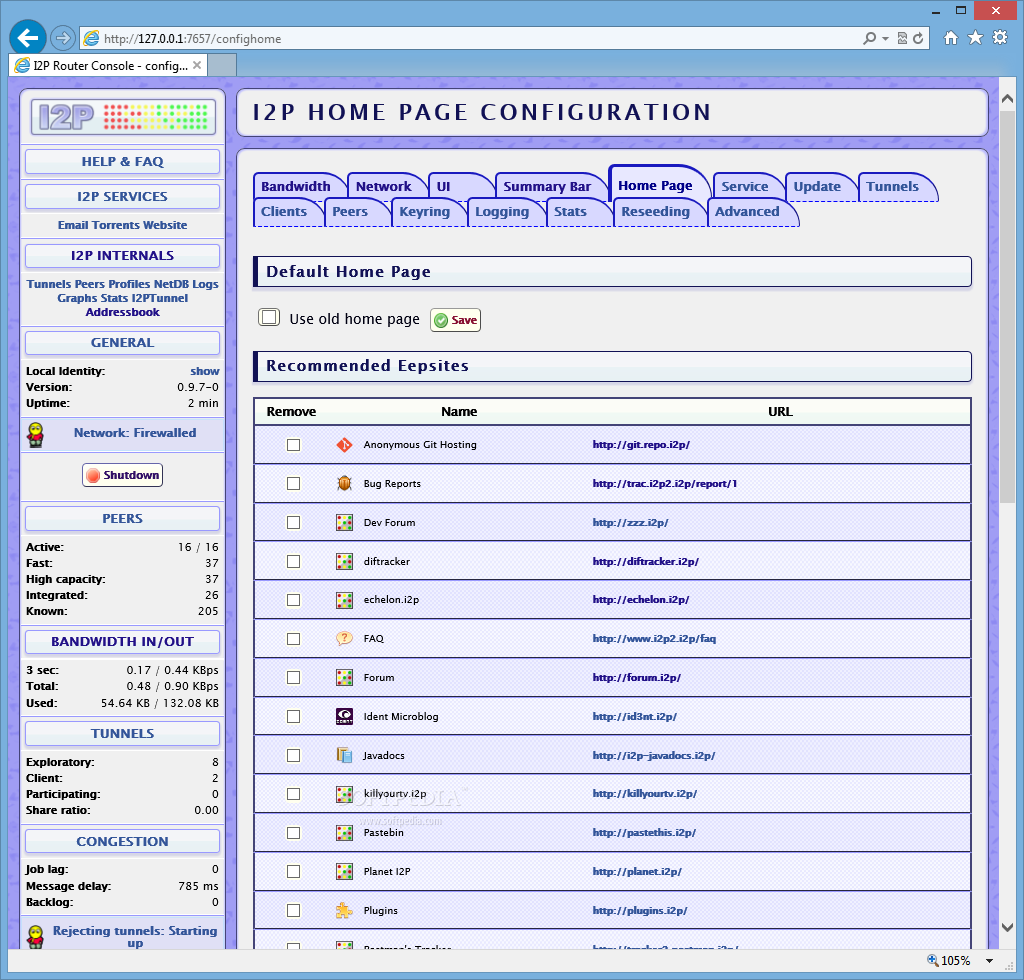
Task: Click the Bug Reports beetle icon
Action: coord(344,484)
